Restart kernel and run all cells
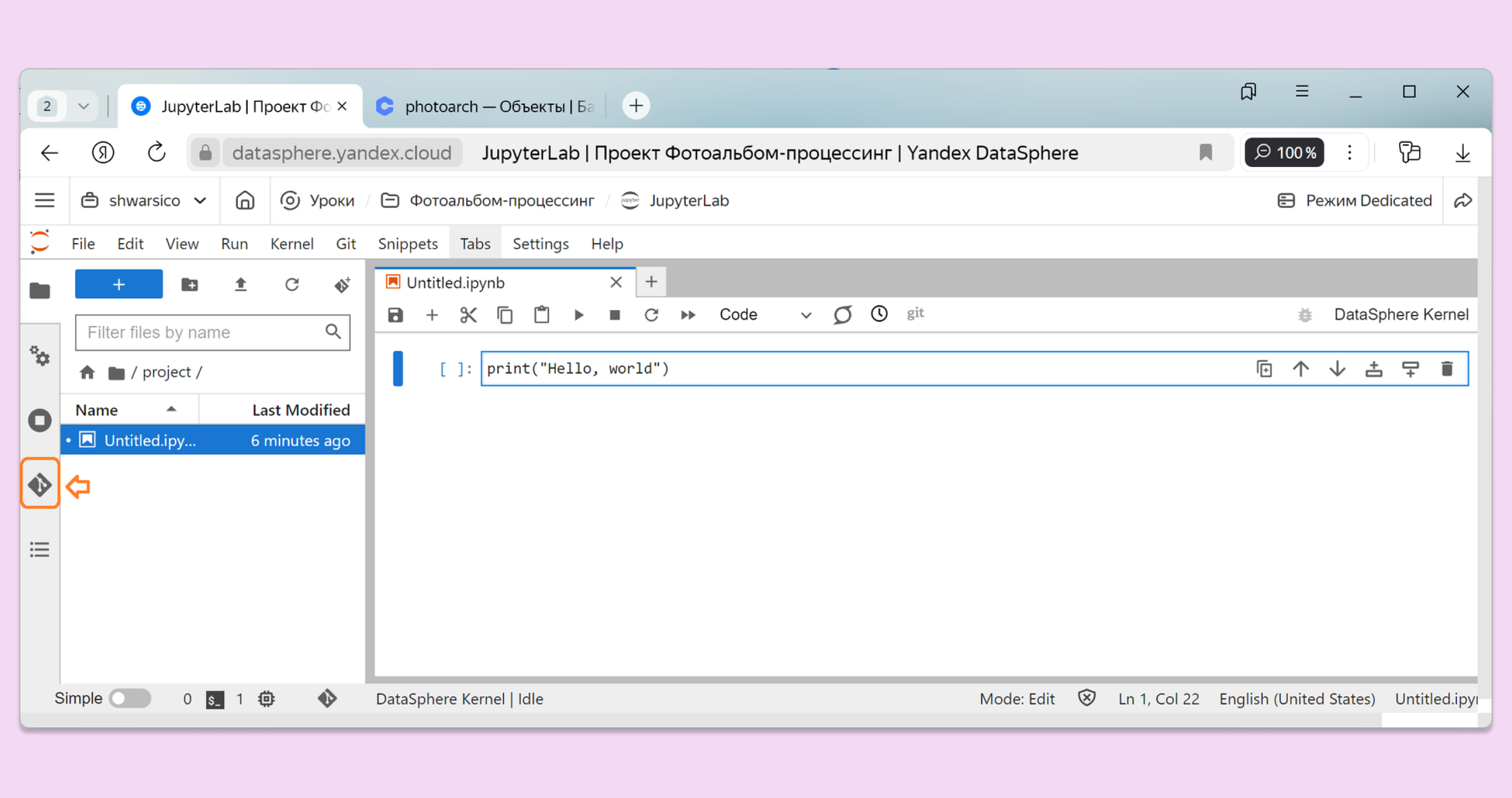 coord(688,315)
